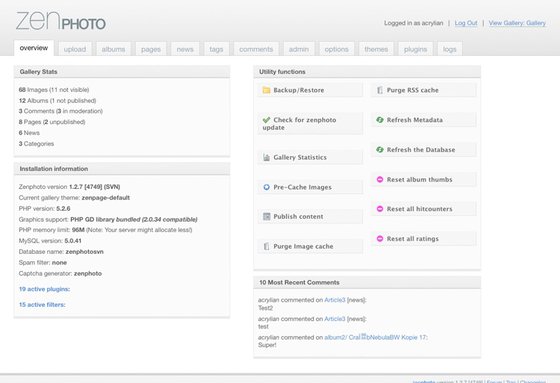Click the Gallery Statistics chart icon

point(266,157)
